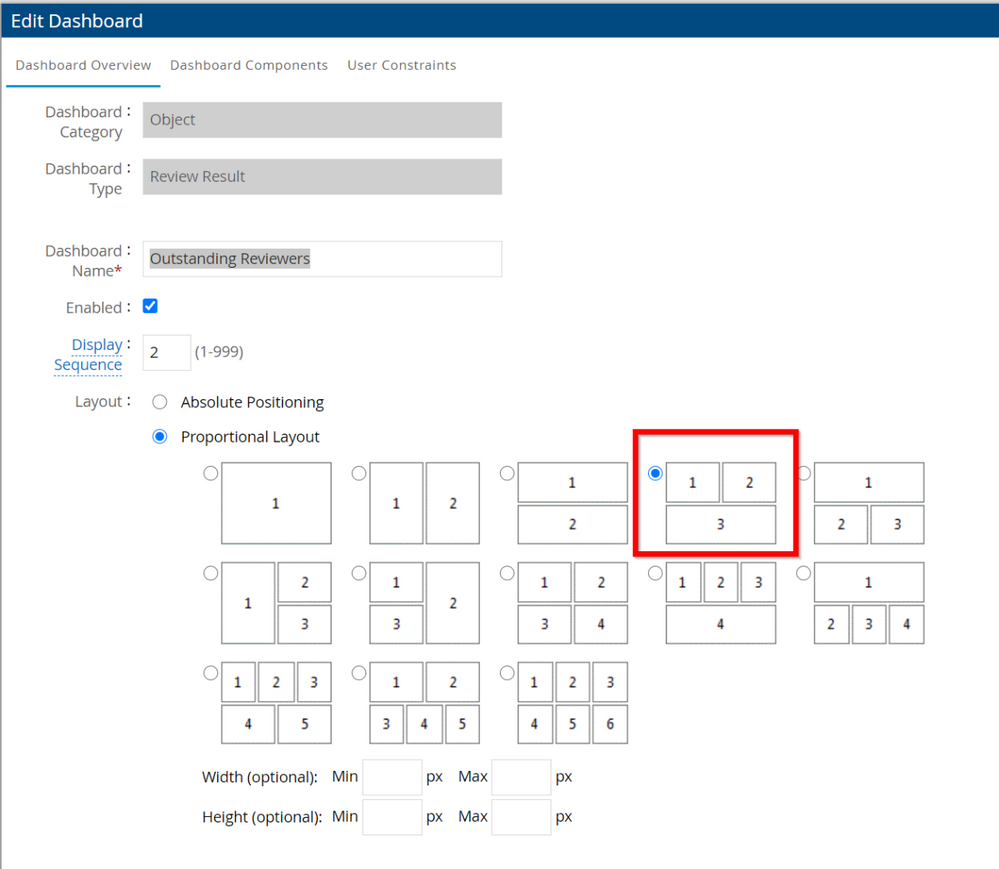Select Proportional Layout radio option

[x=160, y=437]
